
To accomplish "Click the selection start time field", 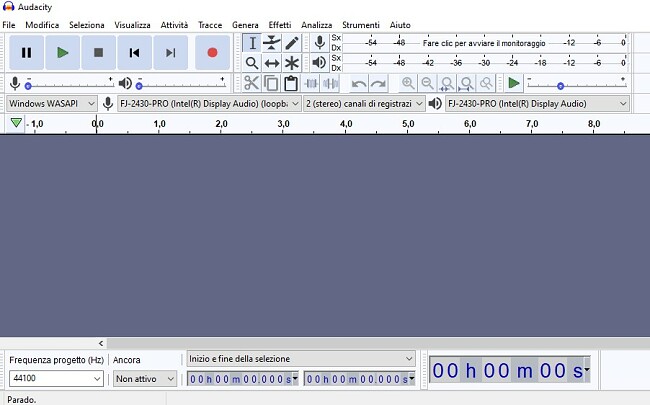I will (x=243, y=378).
